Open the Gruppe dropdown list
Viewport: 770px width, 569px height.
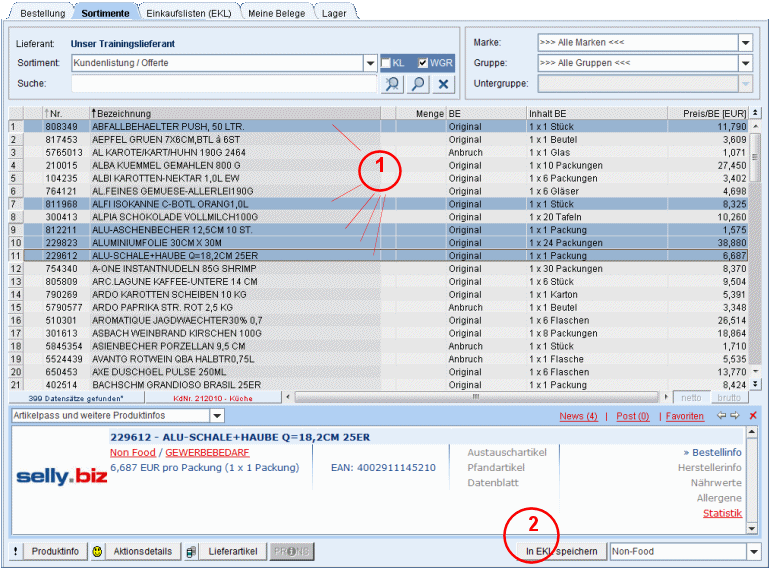click(745, 63)
